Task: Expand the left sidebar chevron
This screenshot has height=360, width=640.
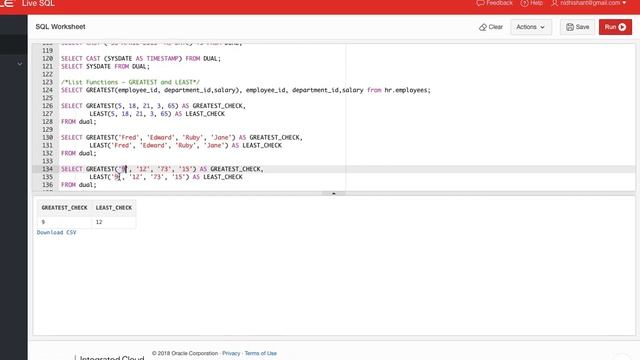Action: click(x=20, y=64)
